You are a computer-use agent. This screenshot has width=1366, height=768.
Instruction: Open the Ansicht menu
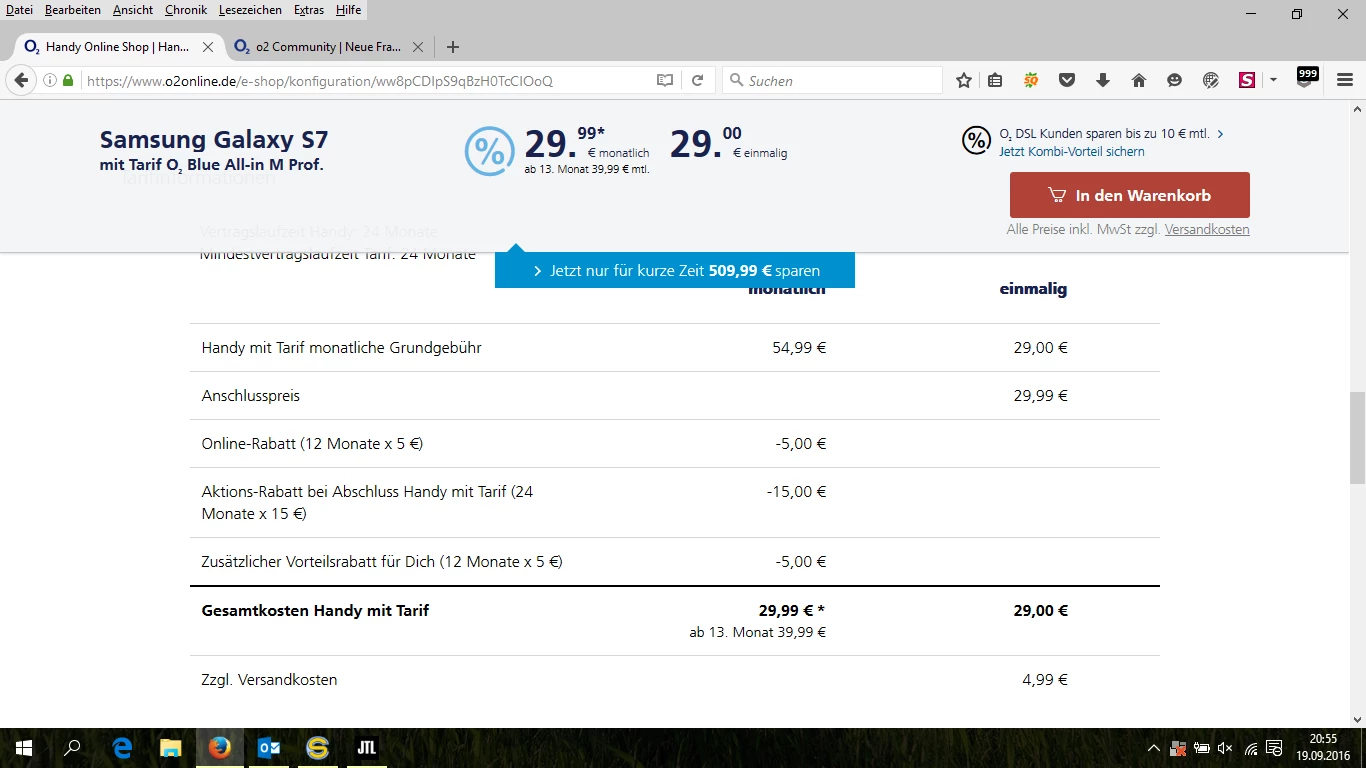tap(133, 10)
